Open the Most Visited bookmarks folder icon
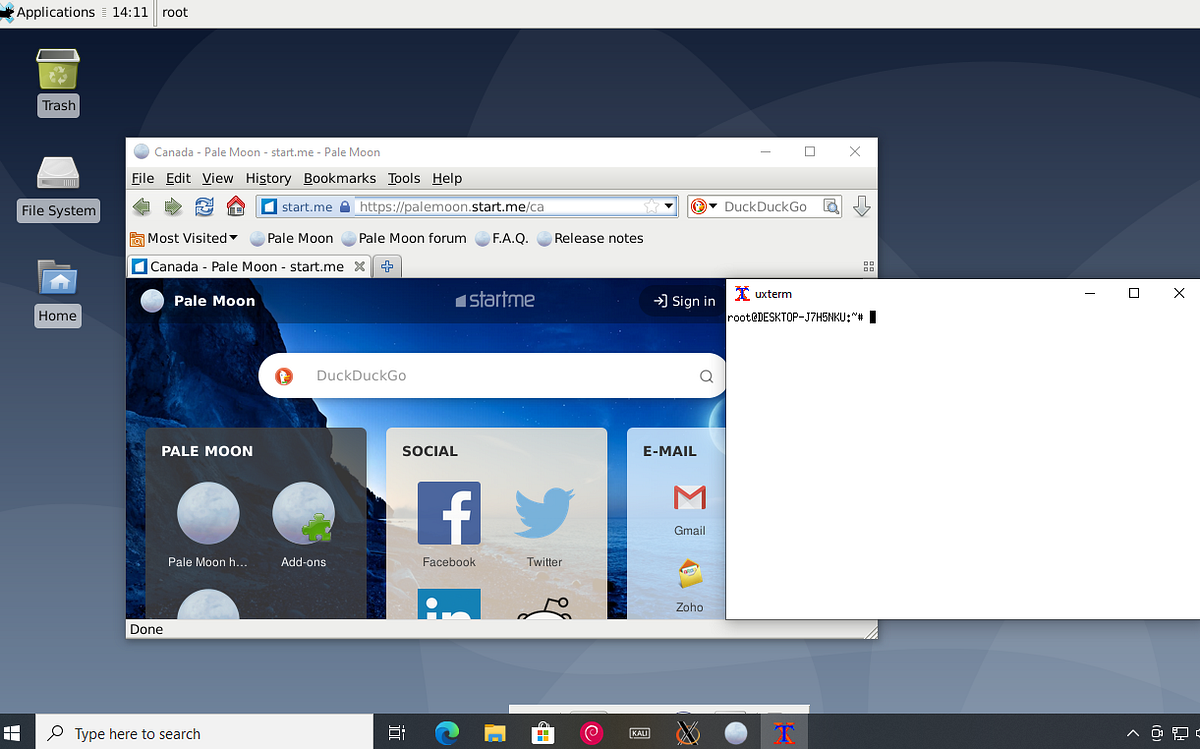The height and width of the screenshot is (749, 1200). pos(136,238)
